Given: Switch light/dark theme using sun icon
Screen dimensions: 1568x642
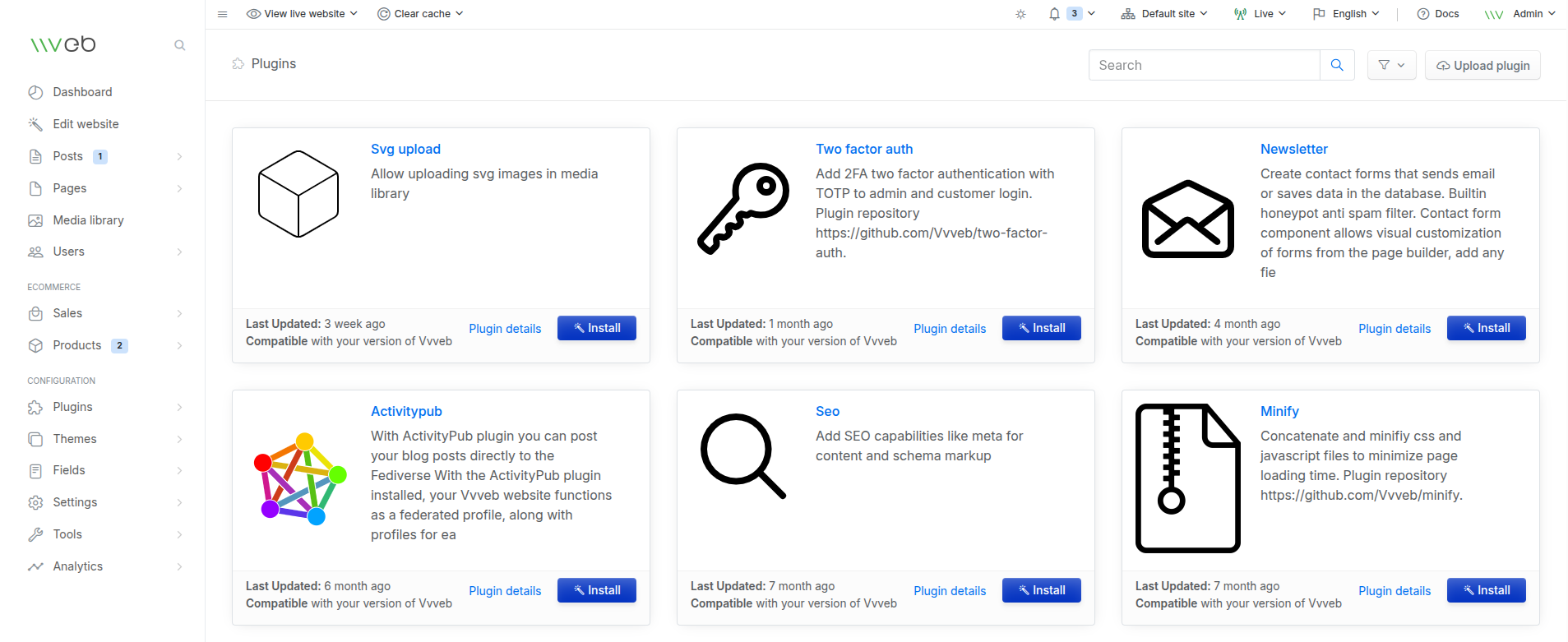Looking at the screenshot, I should [x=1020, y=14].
